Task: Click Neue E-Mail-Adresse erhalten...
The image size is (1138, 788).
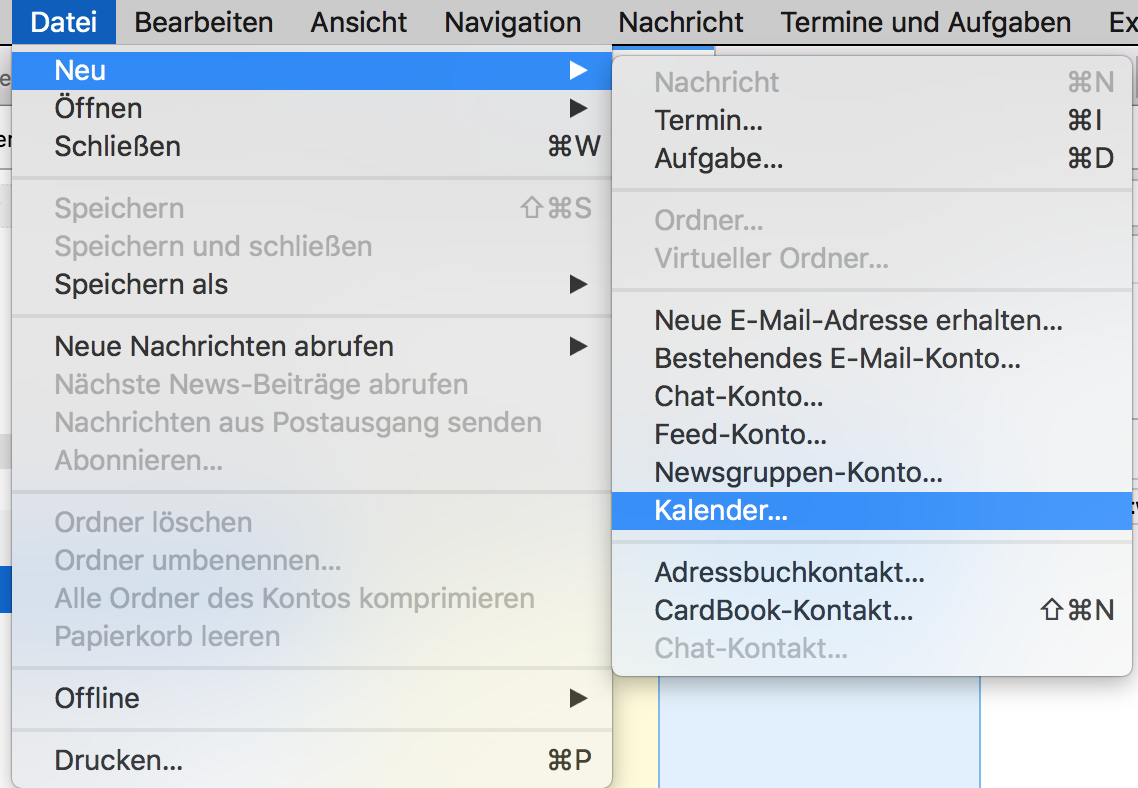Action: pyautogui.click(x=858, y=321)
